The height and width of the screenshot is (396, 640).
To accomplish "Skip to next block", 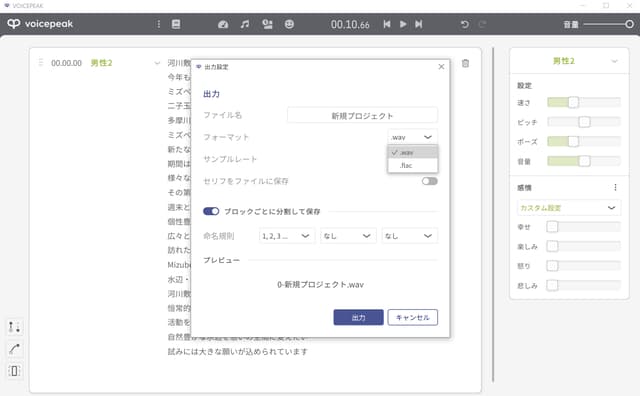I will [419, 24].
